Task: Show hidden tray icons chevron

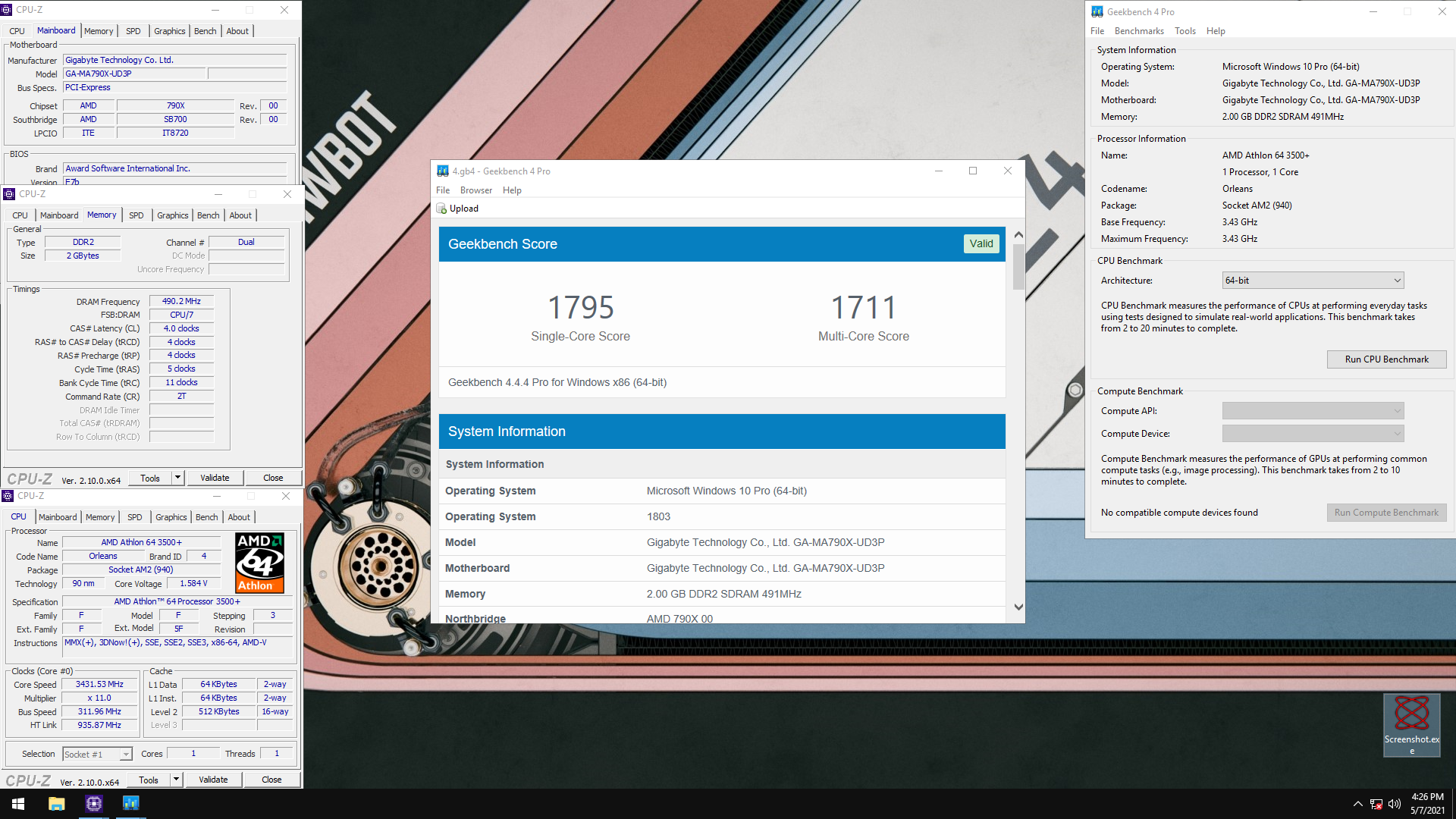Action: [1357, 804]
